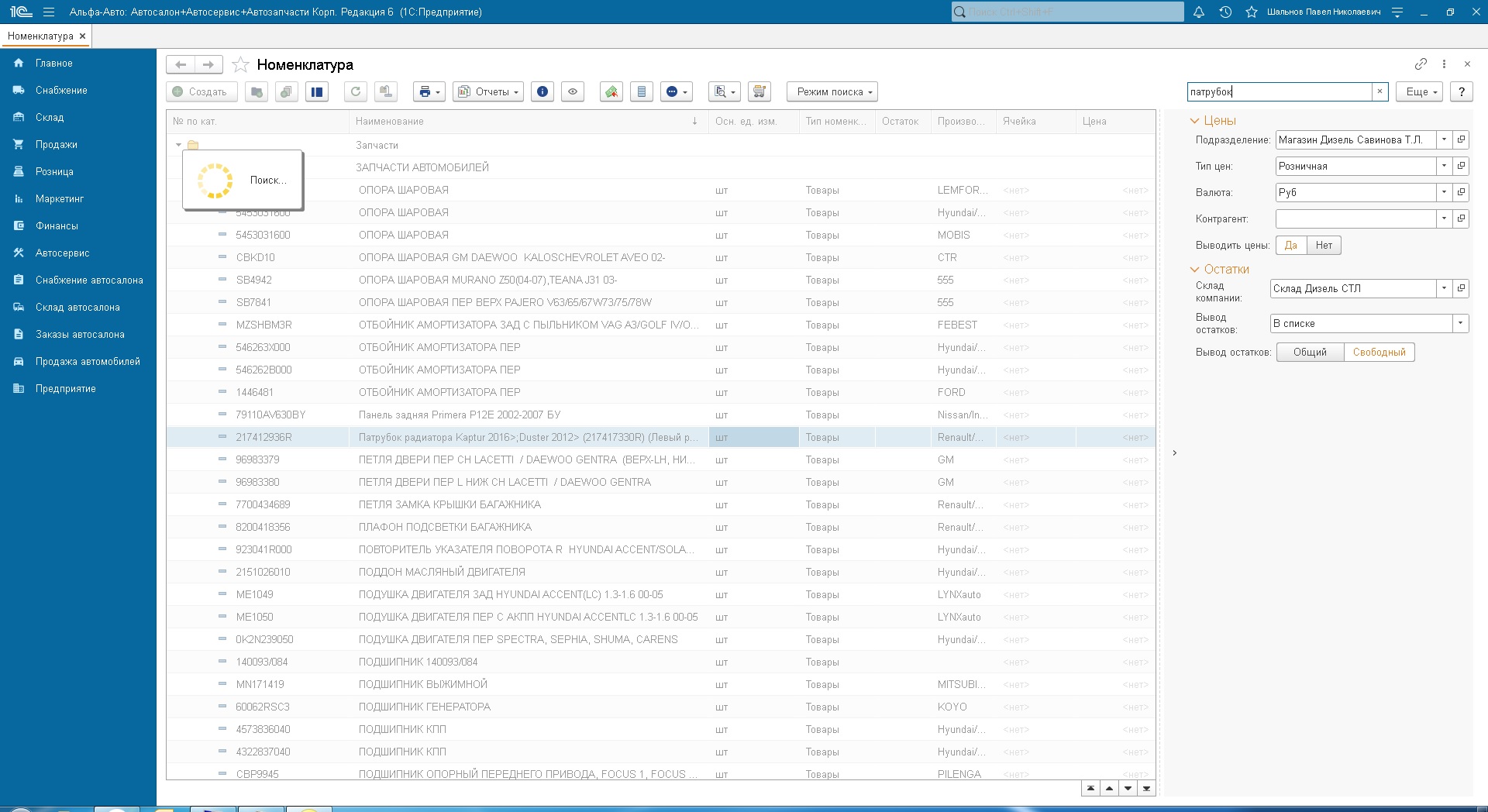Select Общий for Вывод остатков
This screenshot has height=812, width=1488.
click(x=1310, y=353)
